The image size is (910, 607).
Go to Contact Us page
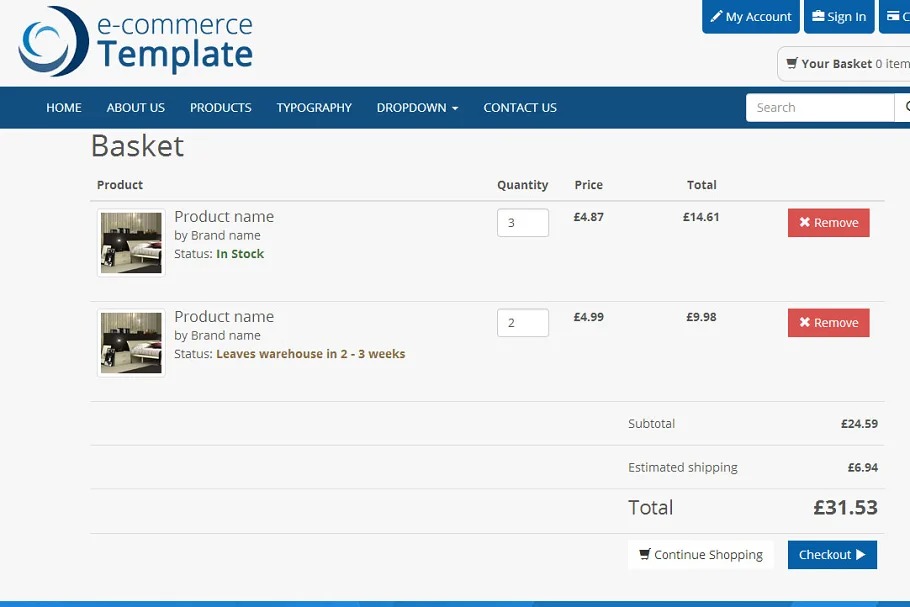(520, 108)
